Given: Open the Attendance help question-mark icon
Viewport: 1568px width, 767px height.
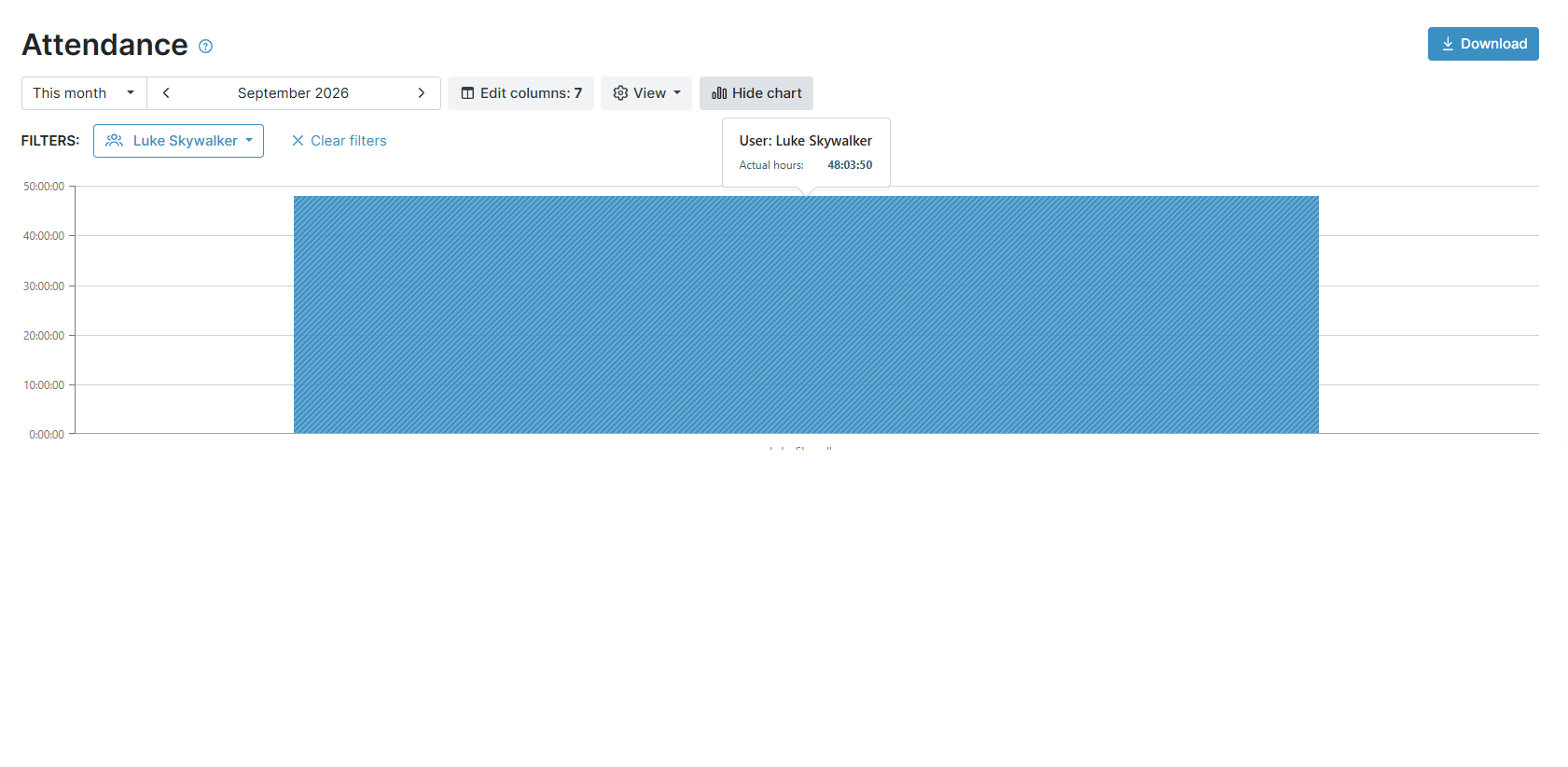Looking at the screenshot, I should click(206, 46).
